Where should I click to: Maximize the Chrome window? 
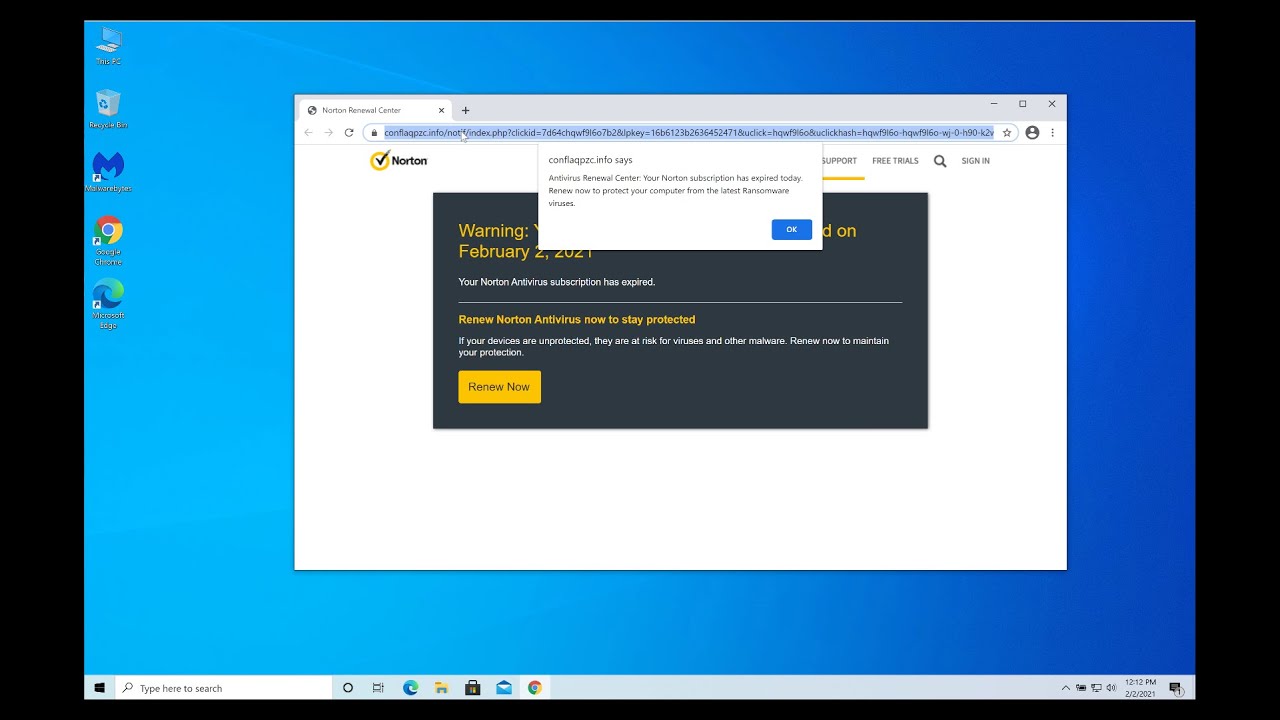(1023, 103)
